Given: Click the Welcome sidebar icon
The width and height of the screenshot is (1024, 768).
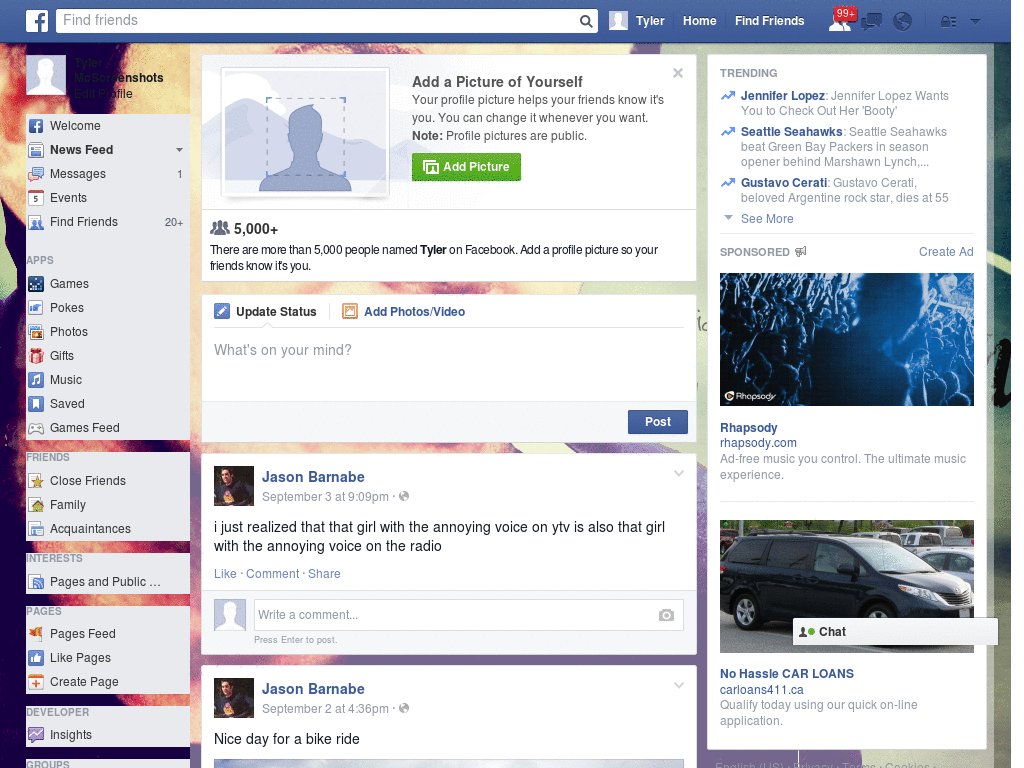Looking at the screenshot, I should (x=36, y=126).
